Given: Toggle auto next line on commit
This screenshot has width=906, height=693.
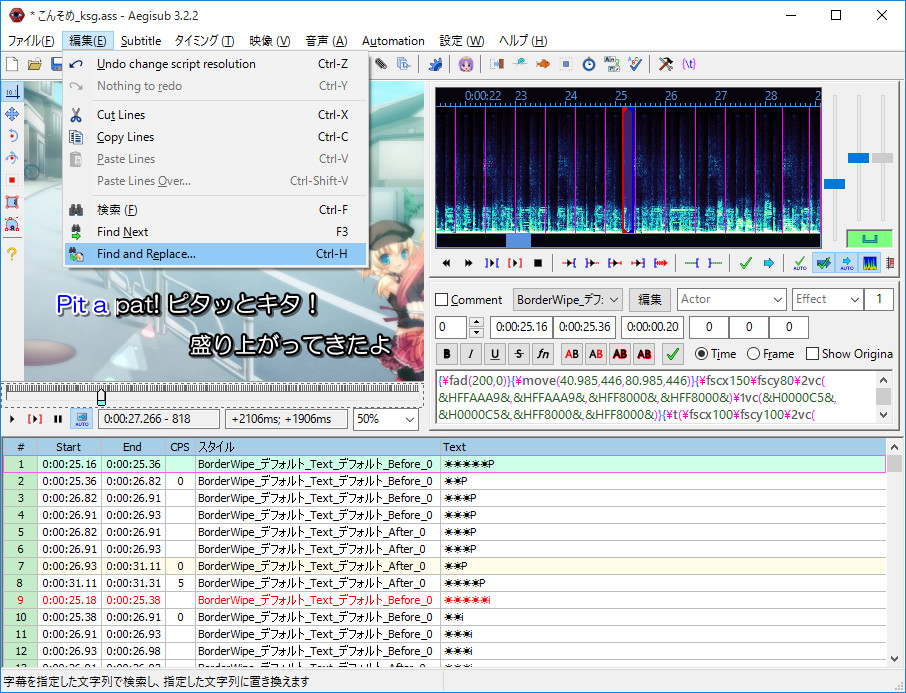Looking at the screenshot, I should [823, 263].
